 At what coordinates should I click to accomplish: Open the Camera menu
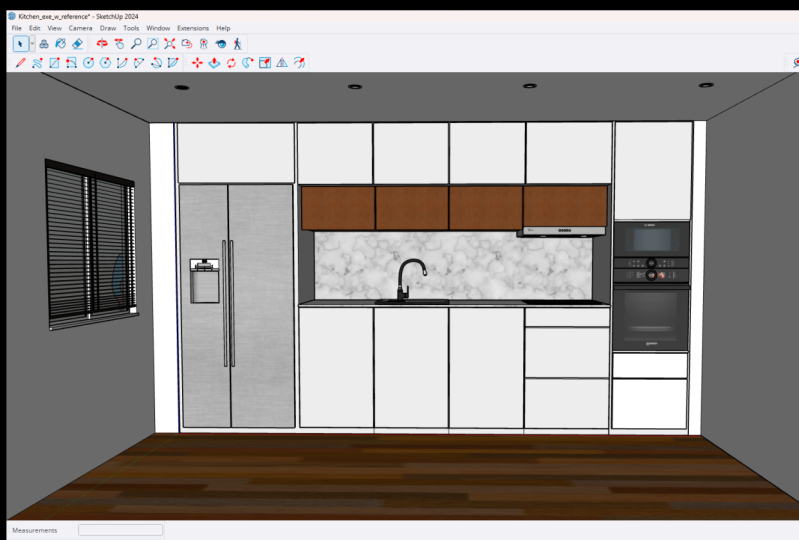[81, 28]
